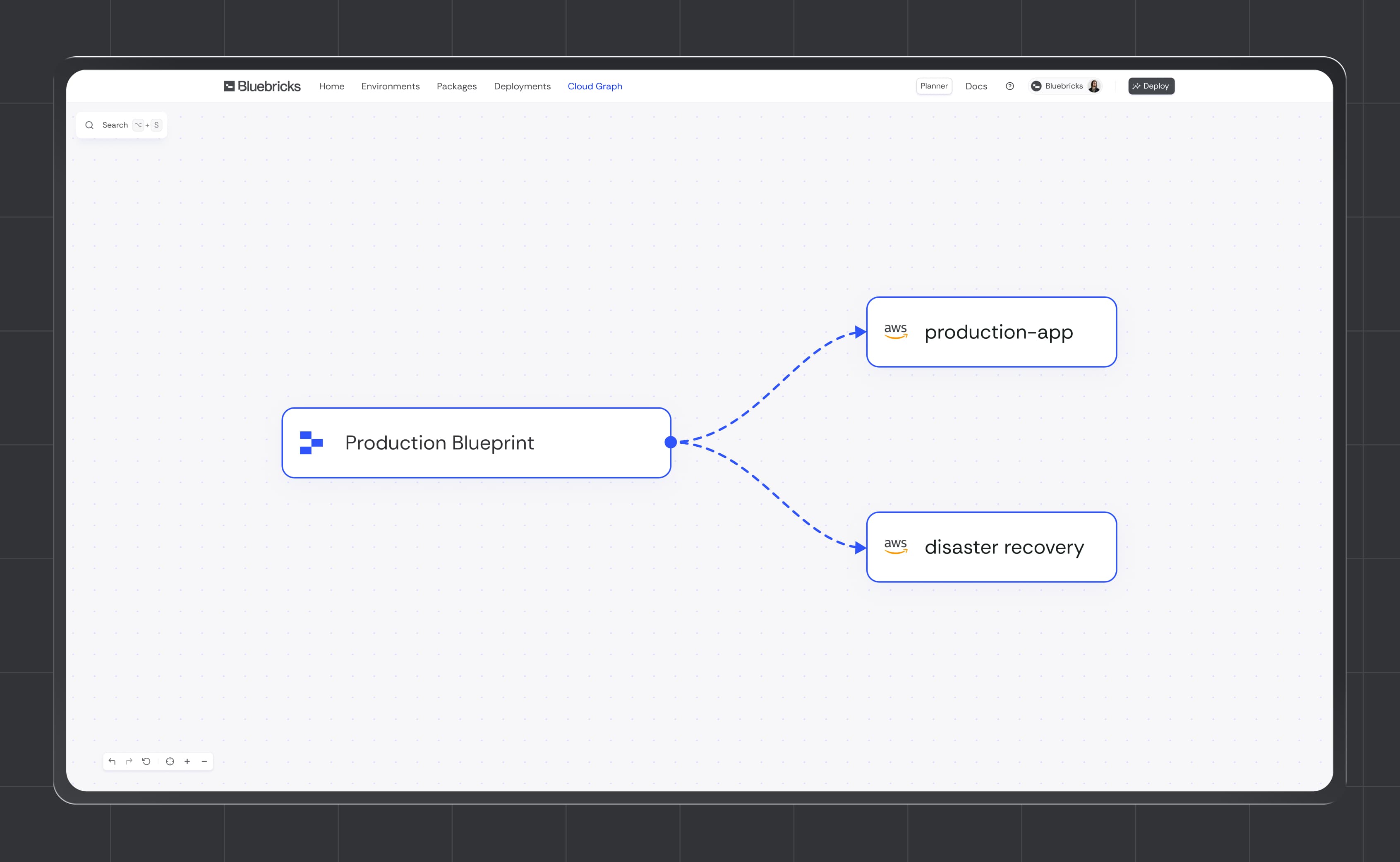Select the disaster recovery AWS node
Viewport: 1400px width, 862px height.
point(991,547)
